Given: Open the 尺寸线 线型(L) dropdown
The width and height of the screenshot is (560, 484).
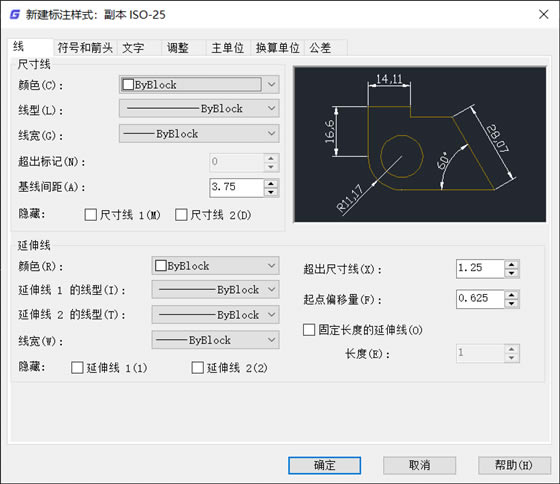Looking at the screenshot, I should tap(199, 109).
